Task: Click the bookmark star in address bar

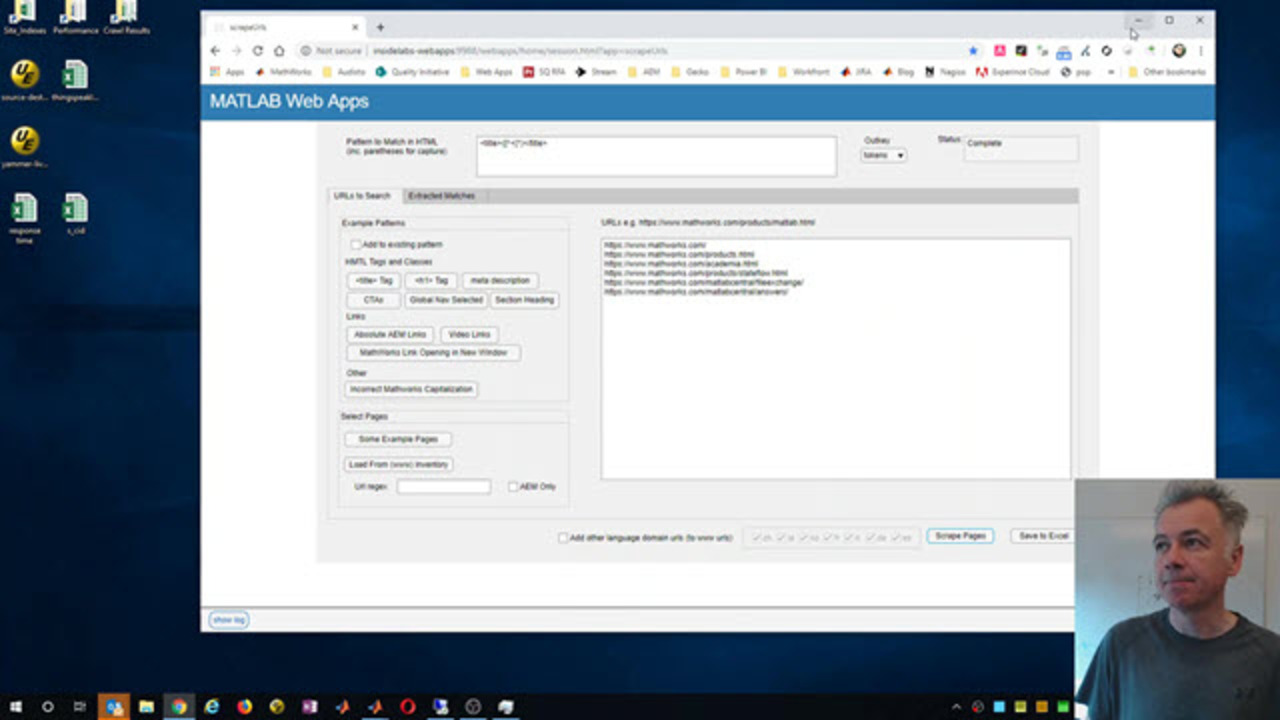Action: [x=973, y=51]
